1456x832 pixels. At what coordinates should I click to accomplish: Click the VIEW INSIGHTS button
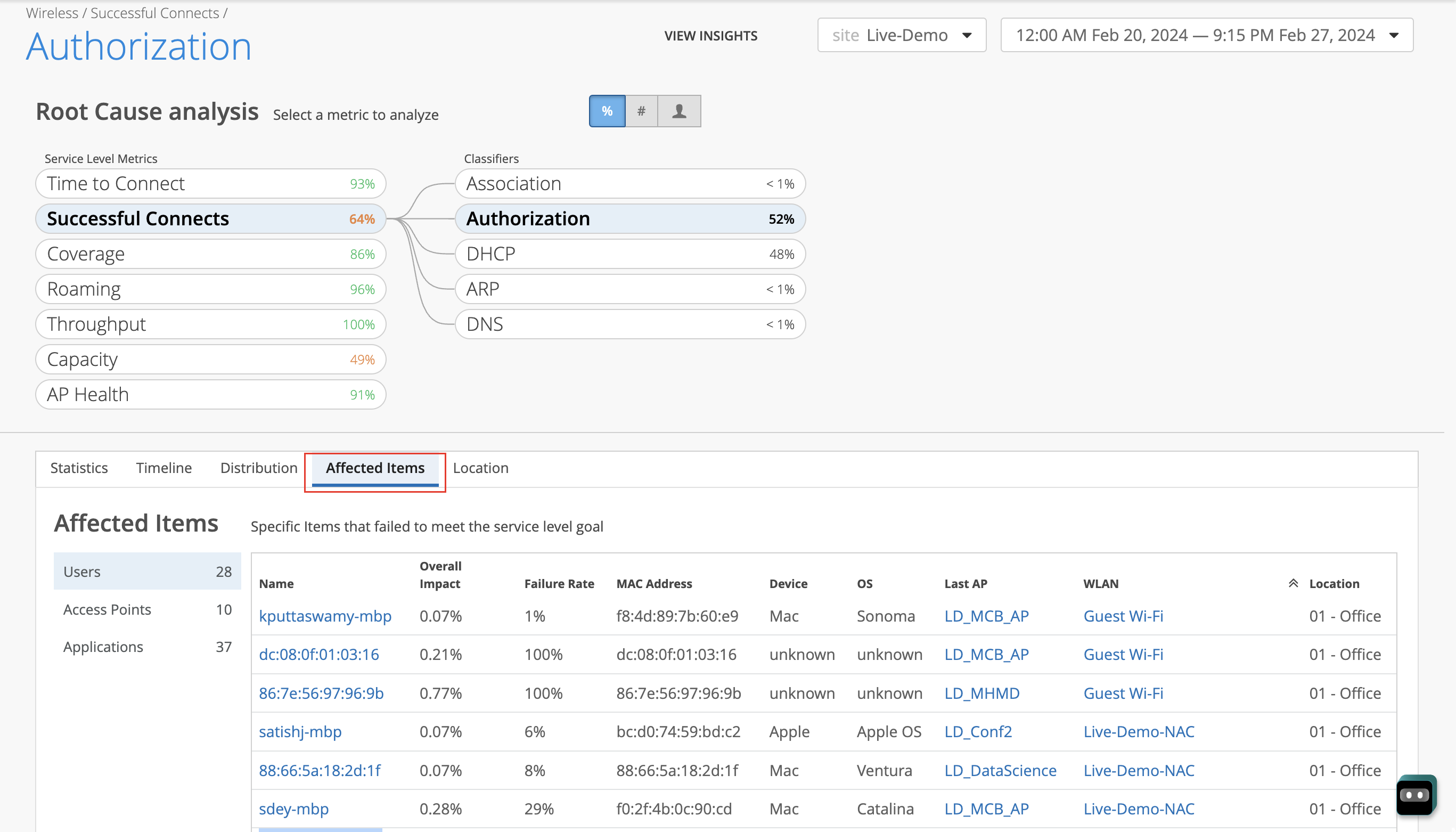tap(710, 36)
